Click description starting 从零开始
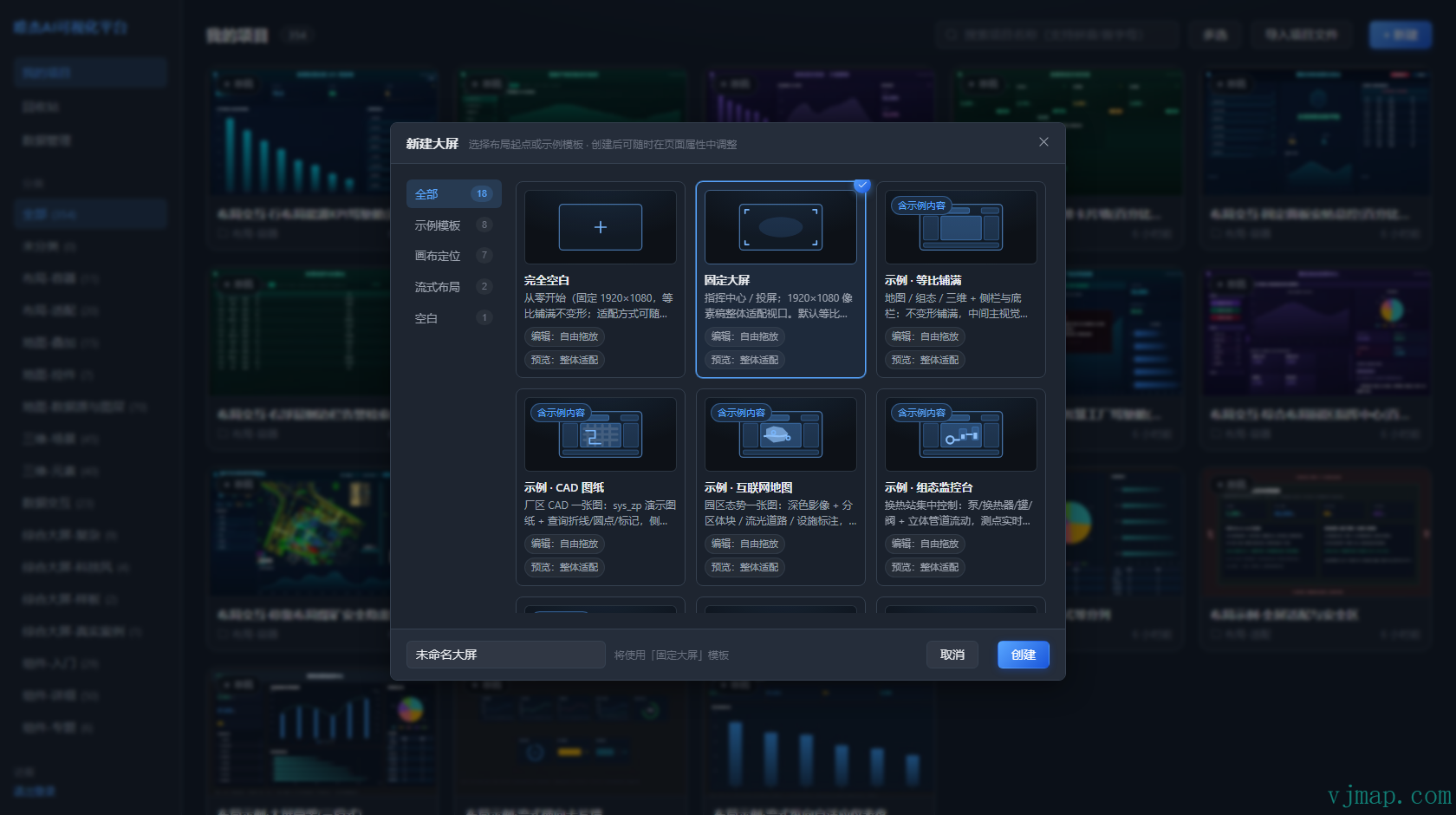This screenshot has height=815, width=1456. [599, 306]
